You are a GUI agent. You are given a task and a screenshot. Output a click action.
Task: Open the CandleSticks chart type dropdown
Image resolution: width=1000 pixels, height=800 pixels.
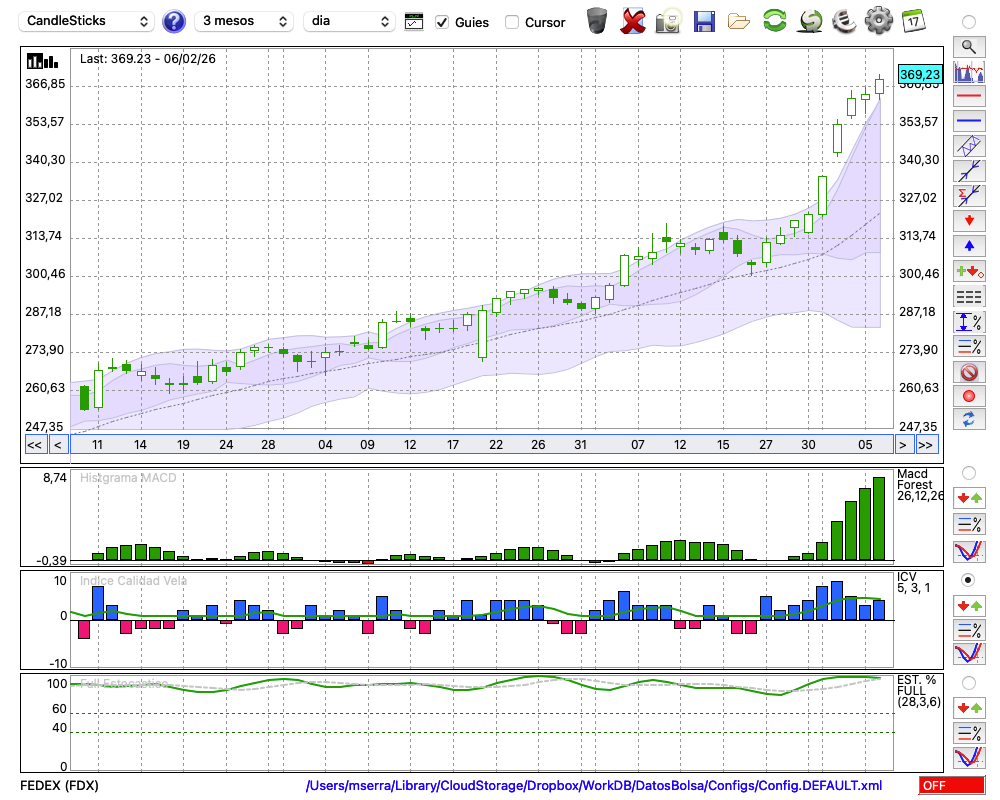pos(88,21)
